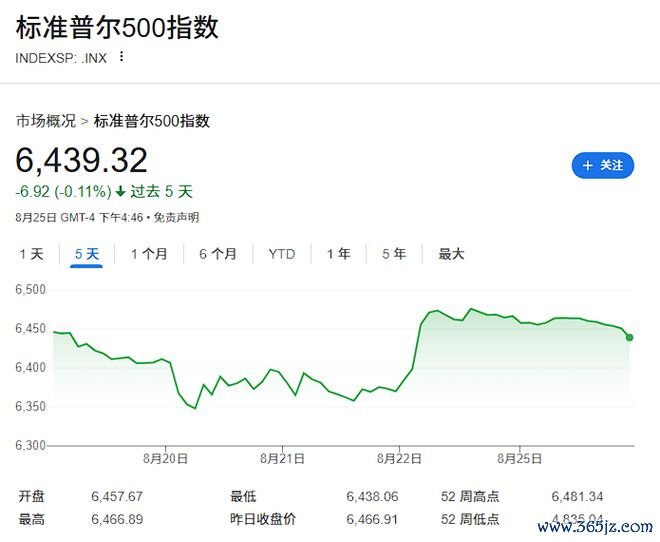Select the YTD range tab

[281, 254]
